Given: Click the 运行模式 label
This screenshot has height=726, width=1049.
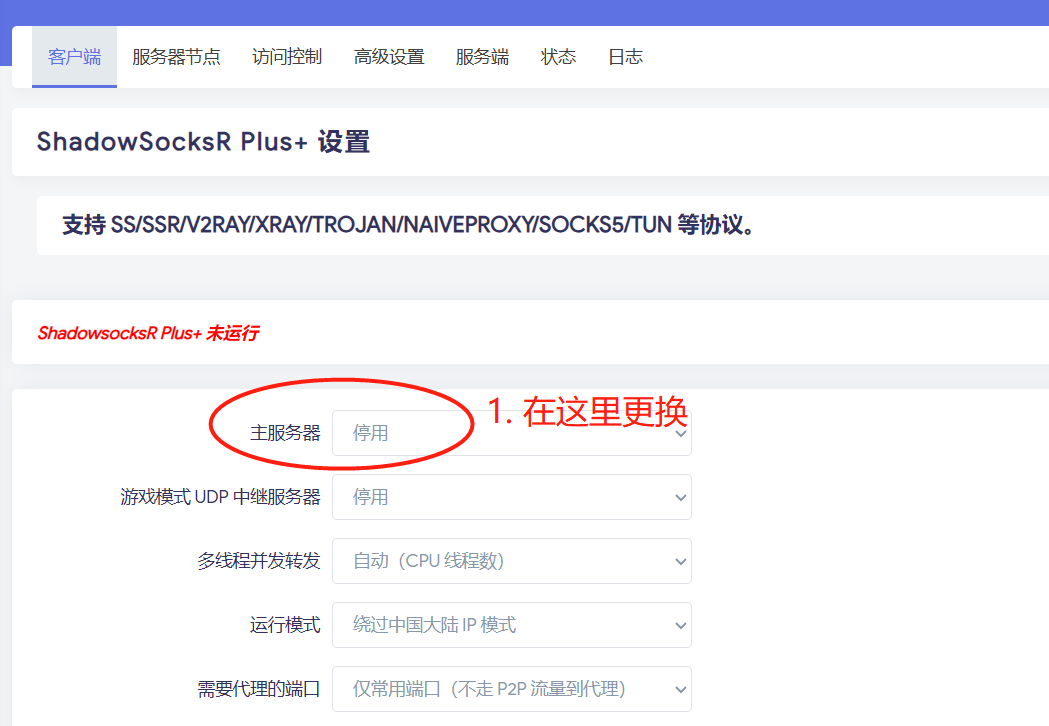Looking at the screenshot, I should (285, 625).
